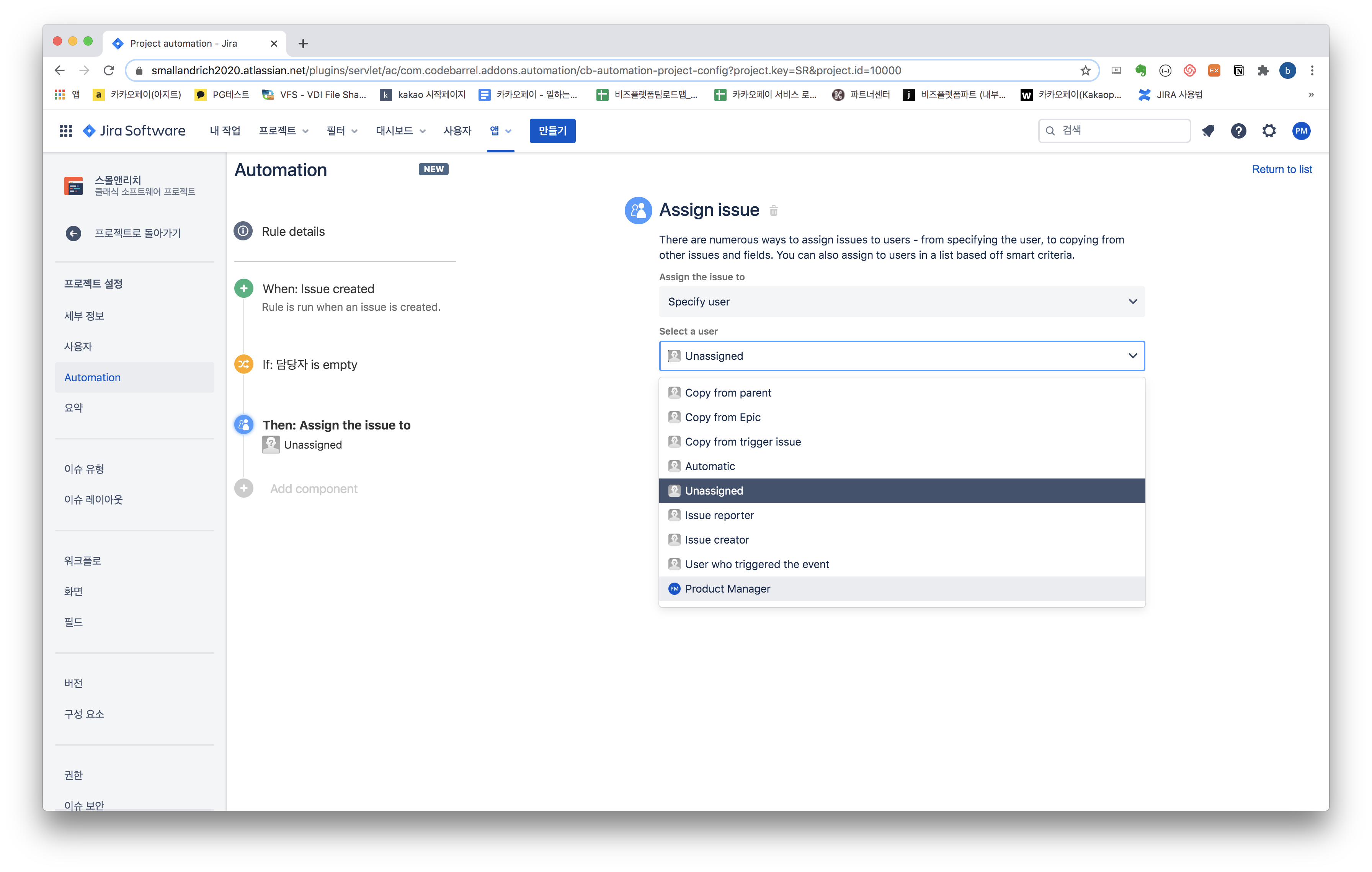1372x872 pixels.
Task: Click the PM profile avatar in the header
Action: pyautogui.click(x=1301, y=131)
